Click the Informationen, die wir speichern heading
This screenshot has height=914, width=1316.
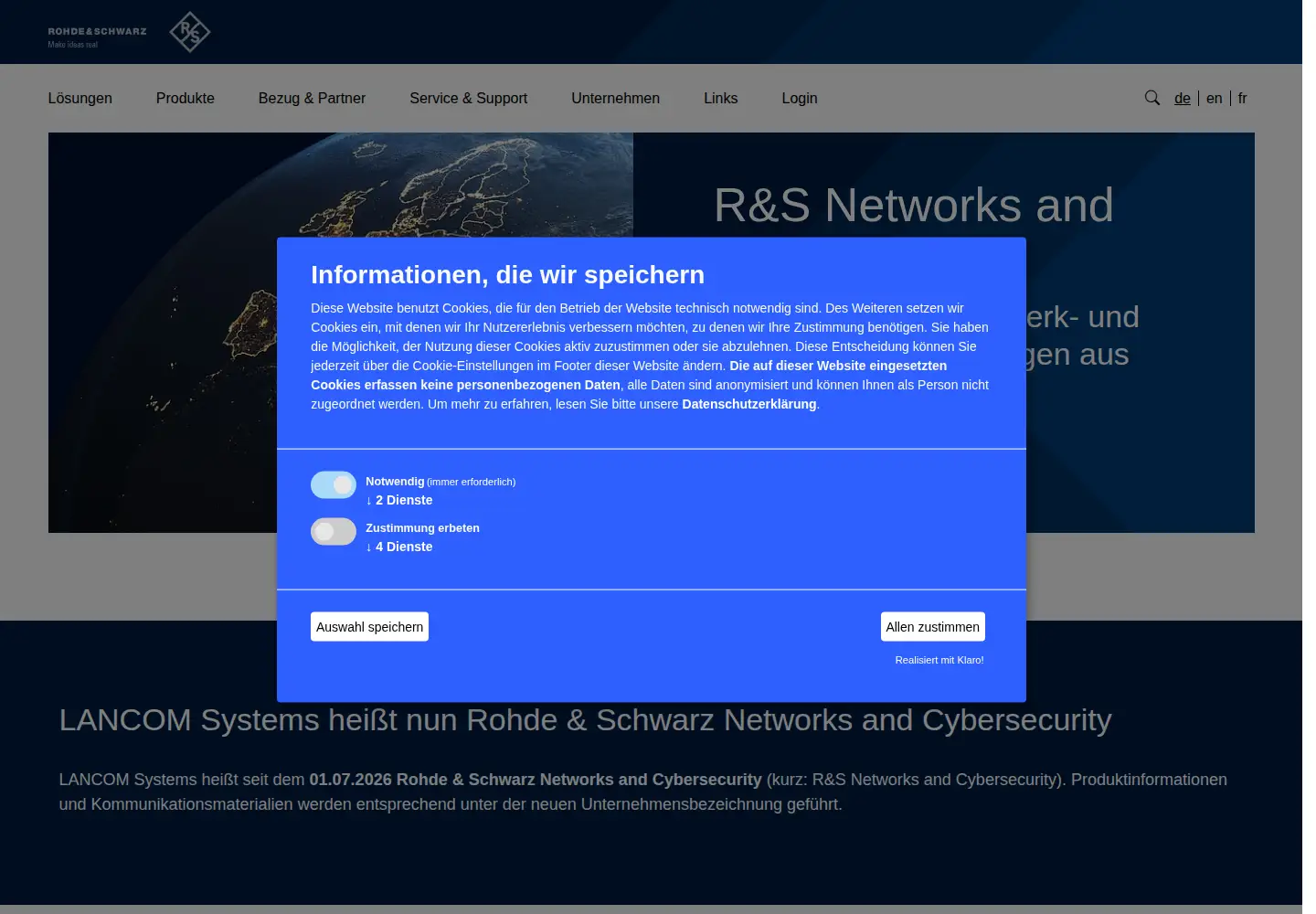point(507,274)
